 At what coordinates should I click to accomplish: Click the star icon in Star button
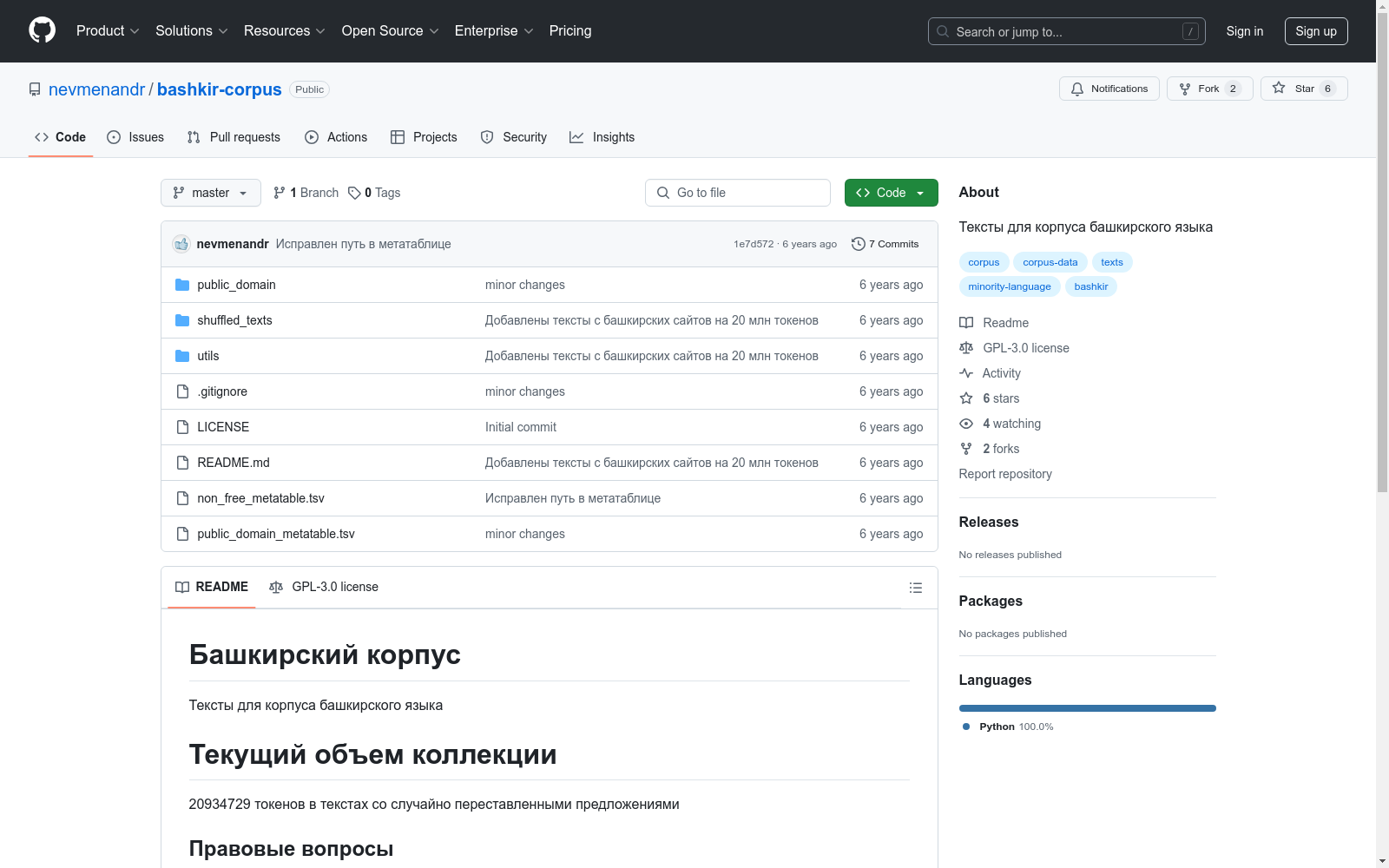click(x=1279, y=88)
